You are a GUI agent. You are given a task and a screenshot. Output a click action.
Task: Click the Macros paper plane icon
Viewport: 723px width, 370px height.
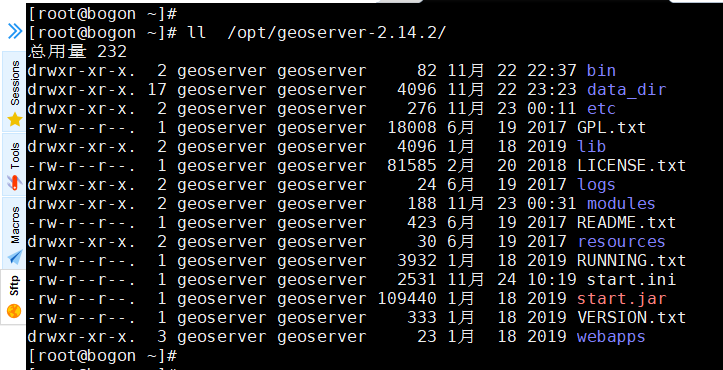(x=15, y=257)
